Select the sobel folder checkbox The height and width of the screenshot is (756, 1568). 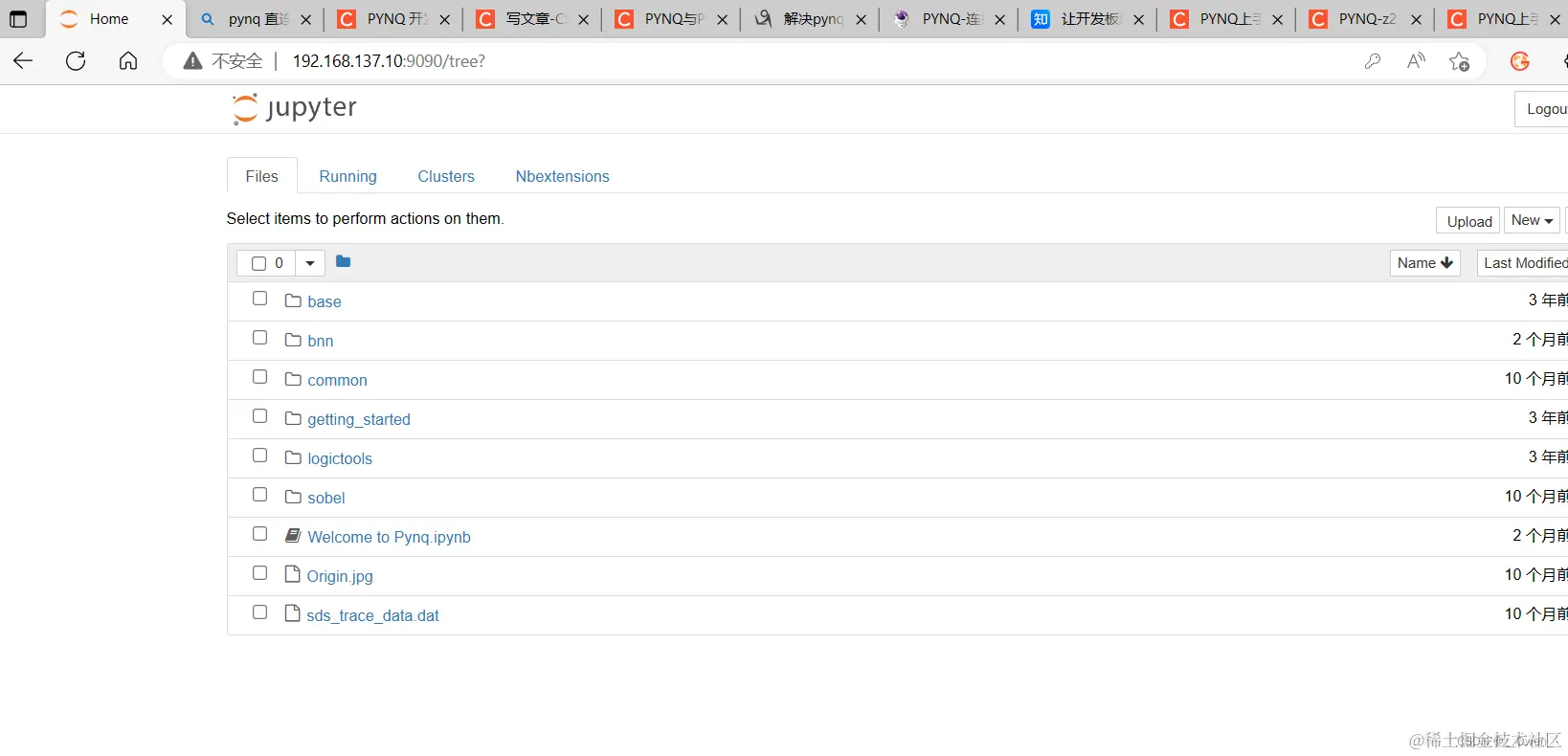[259, 495]
